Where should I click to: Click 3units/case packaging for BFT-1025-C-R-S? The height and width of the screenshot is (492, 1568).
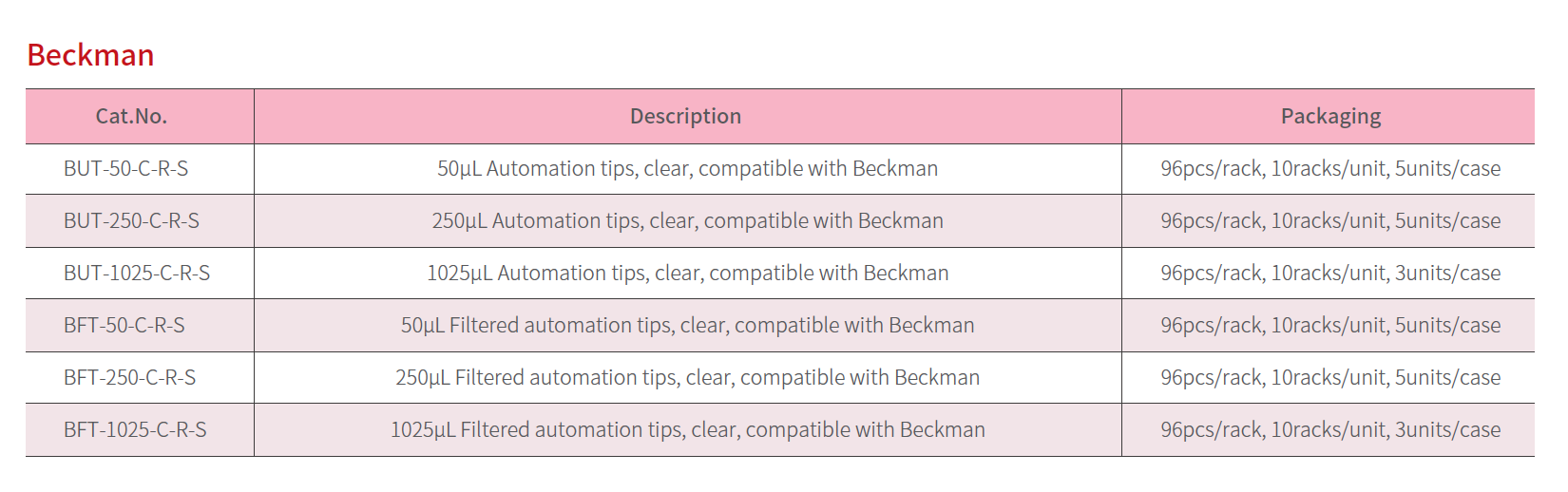[x=1447, y=429]
